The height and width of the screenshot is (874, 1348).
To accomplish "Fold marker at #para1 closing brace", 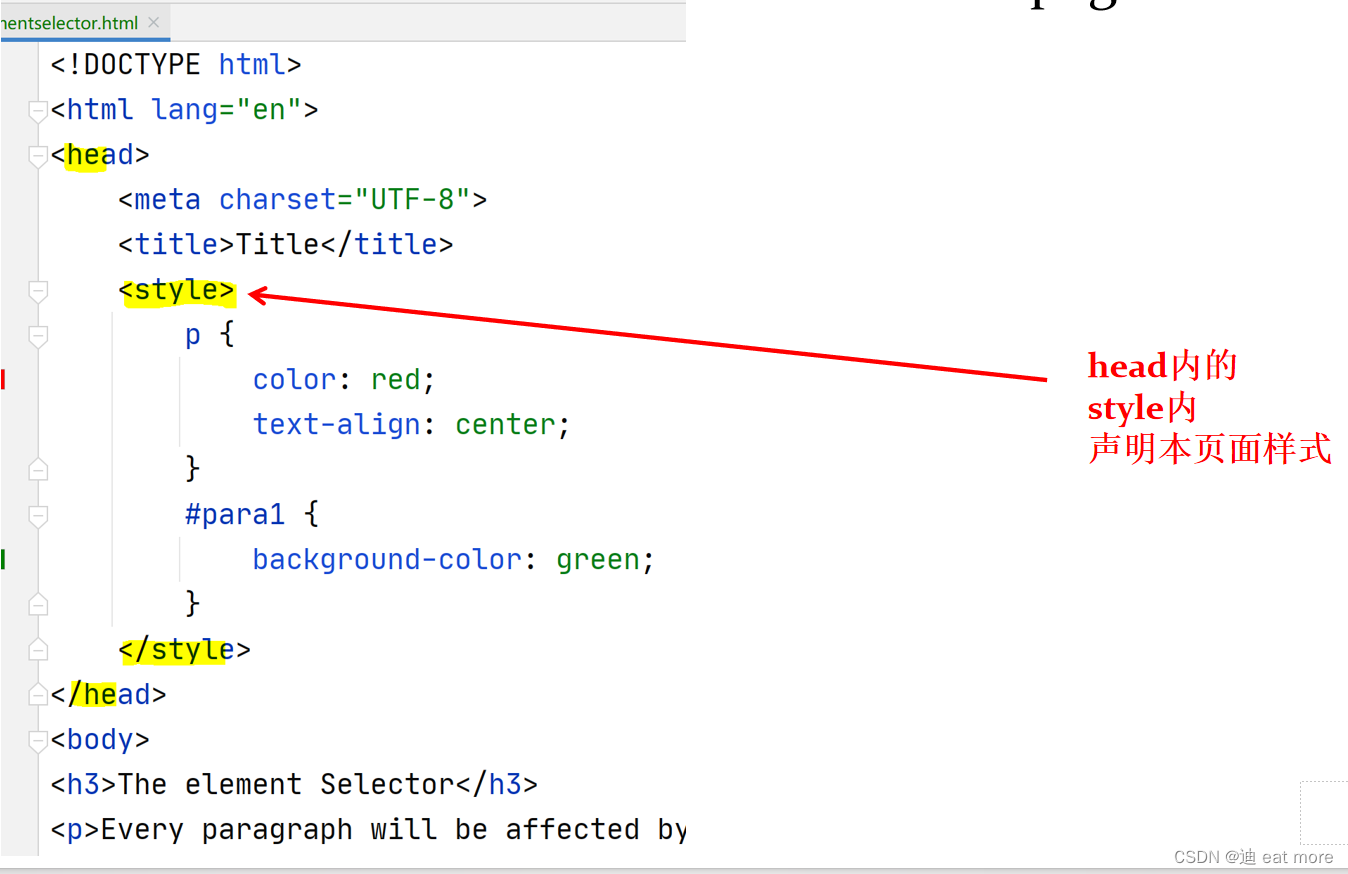I will pyautogui.click(x=38, y=603).
